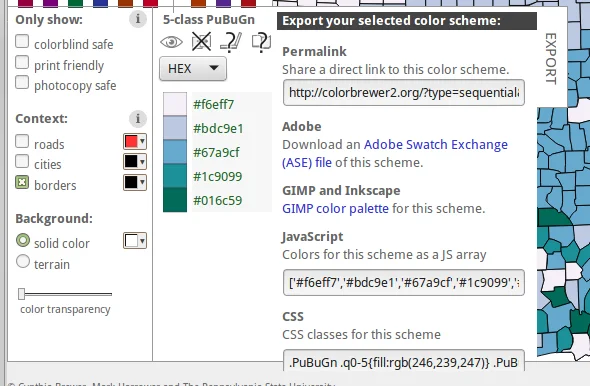The image size is (590, 386).
Task: Click the JavaScript array field
Action: pos(404,283)
